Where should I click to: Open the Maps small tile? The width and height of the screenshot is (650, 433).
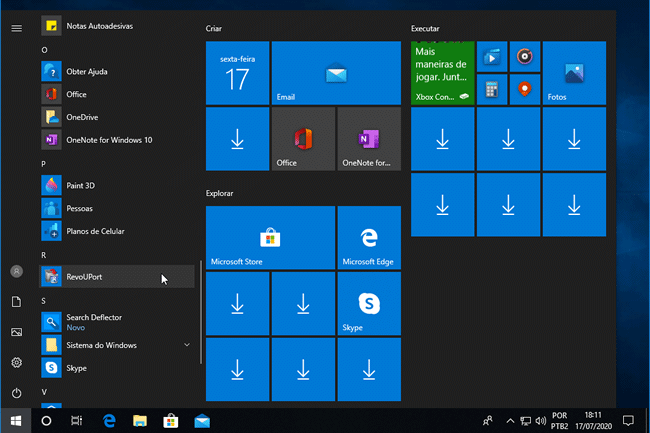pos(524,90)
